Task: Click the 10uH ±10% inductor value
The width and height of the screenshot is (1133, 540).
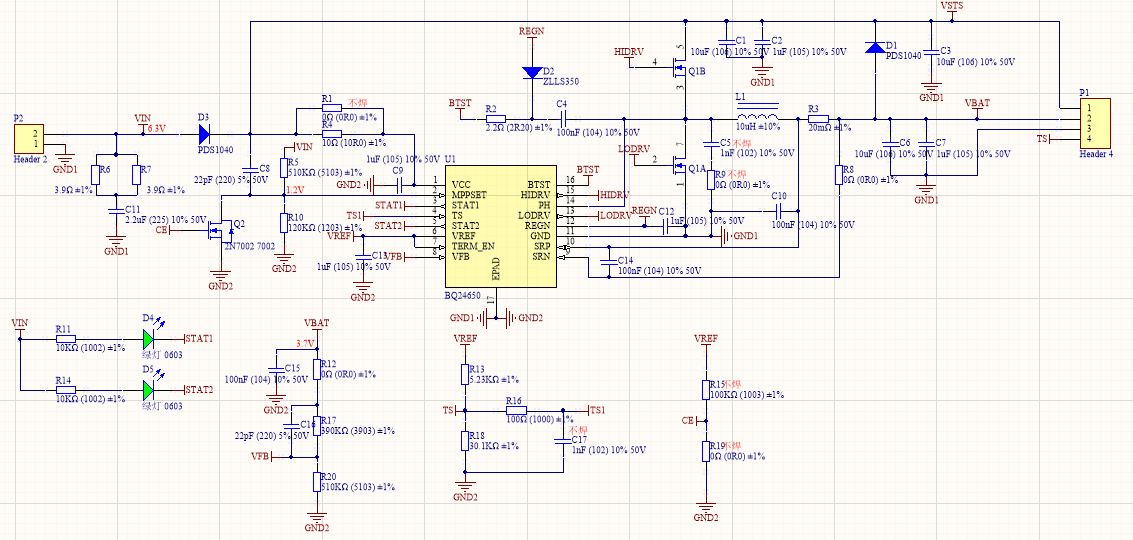Action: pyautogui.click(x=758, y=127)
